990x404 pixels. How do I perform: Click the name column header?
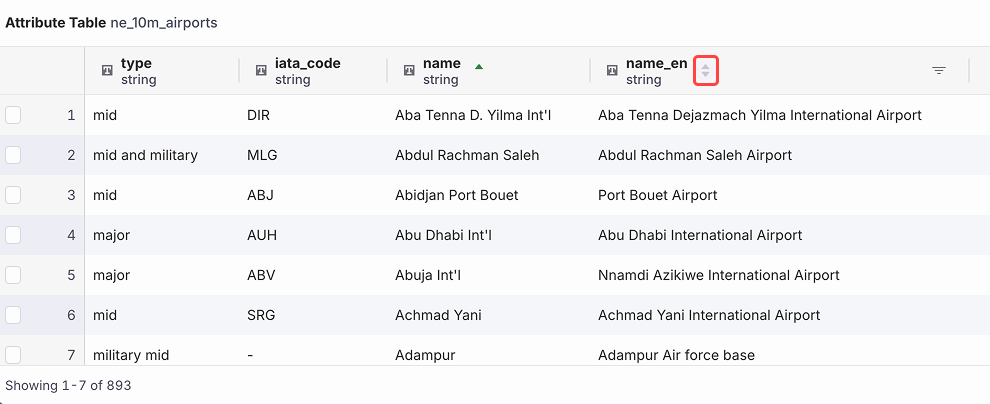pos(442,63)
